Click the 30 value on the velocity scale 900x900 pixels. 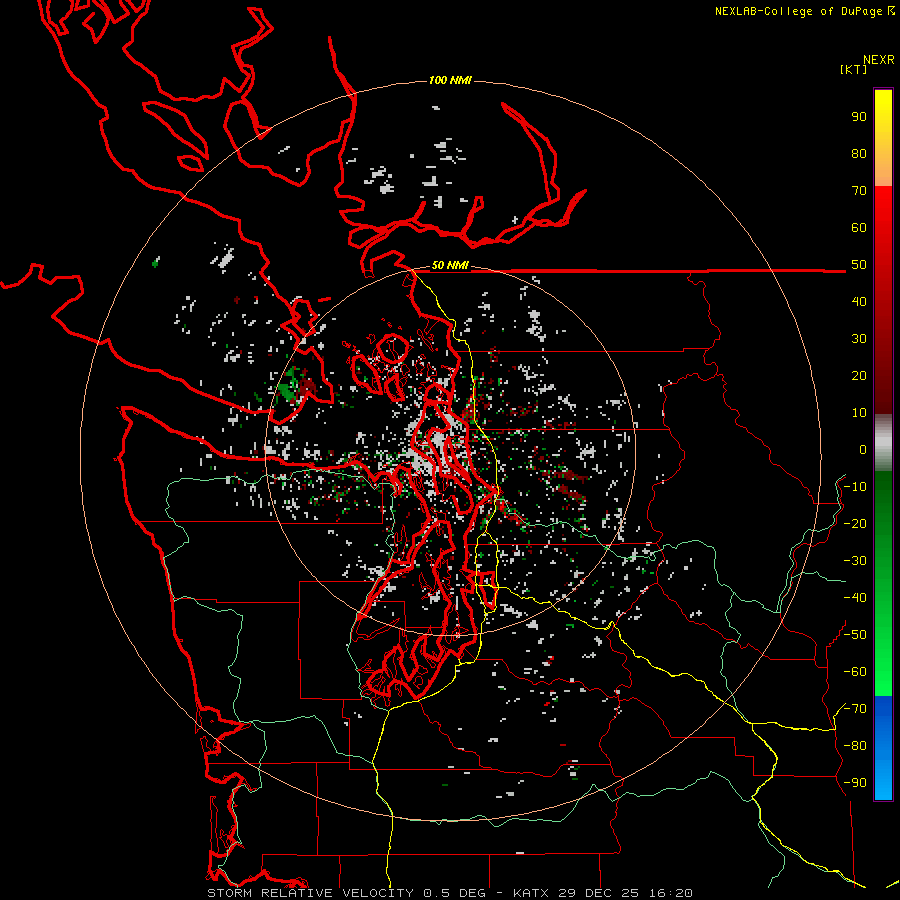pos(859,339)
